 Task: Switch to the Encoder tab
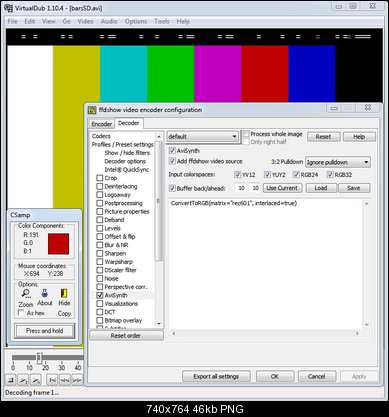coord(102,124)
